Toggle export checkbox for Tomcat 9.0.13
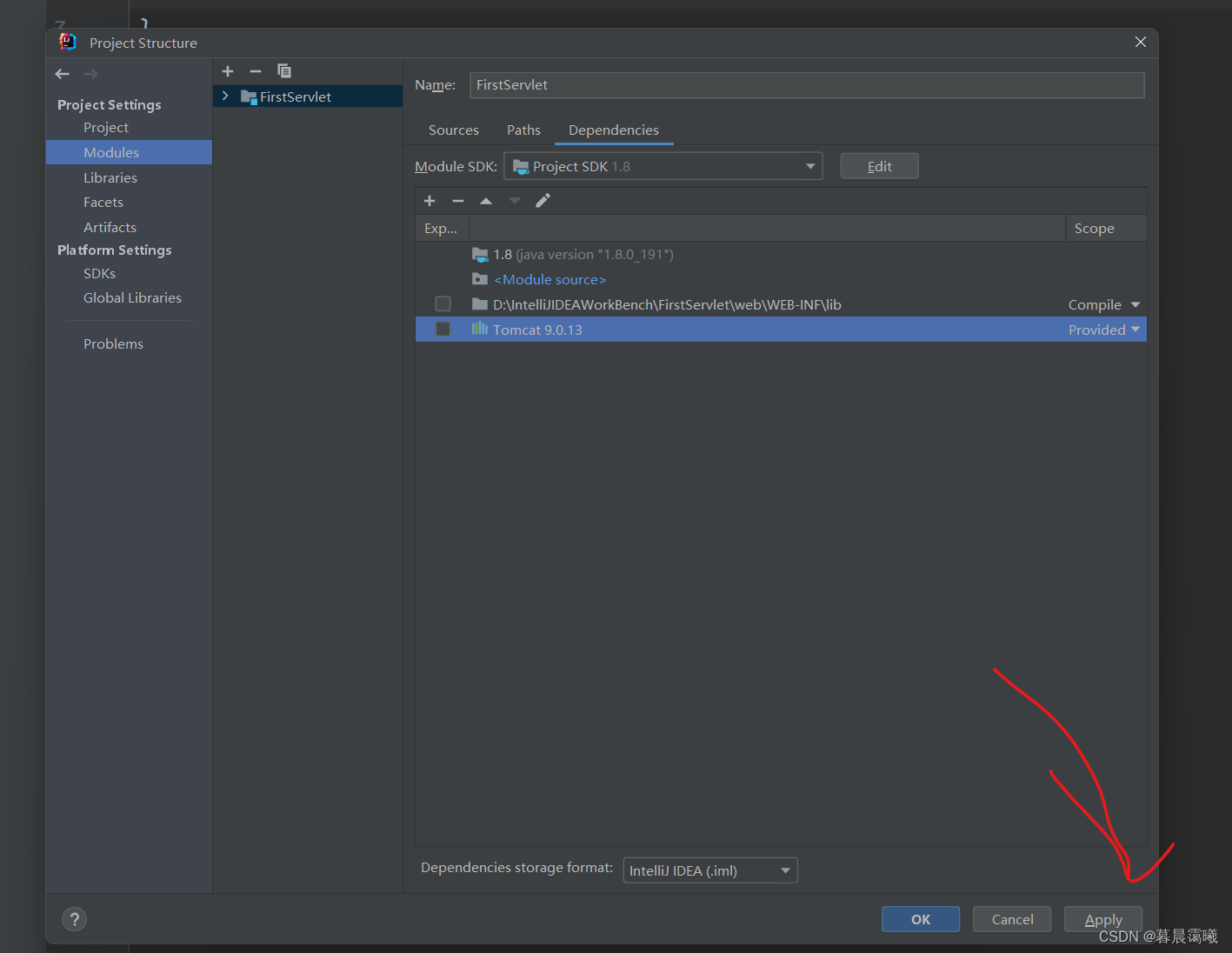The image size is (1232, 953). (443, 330)
